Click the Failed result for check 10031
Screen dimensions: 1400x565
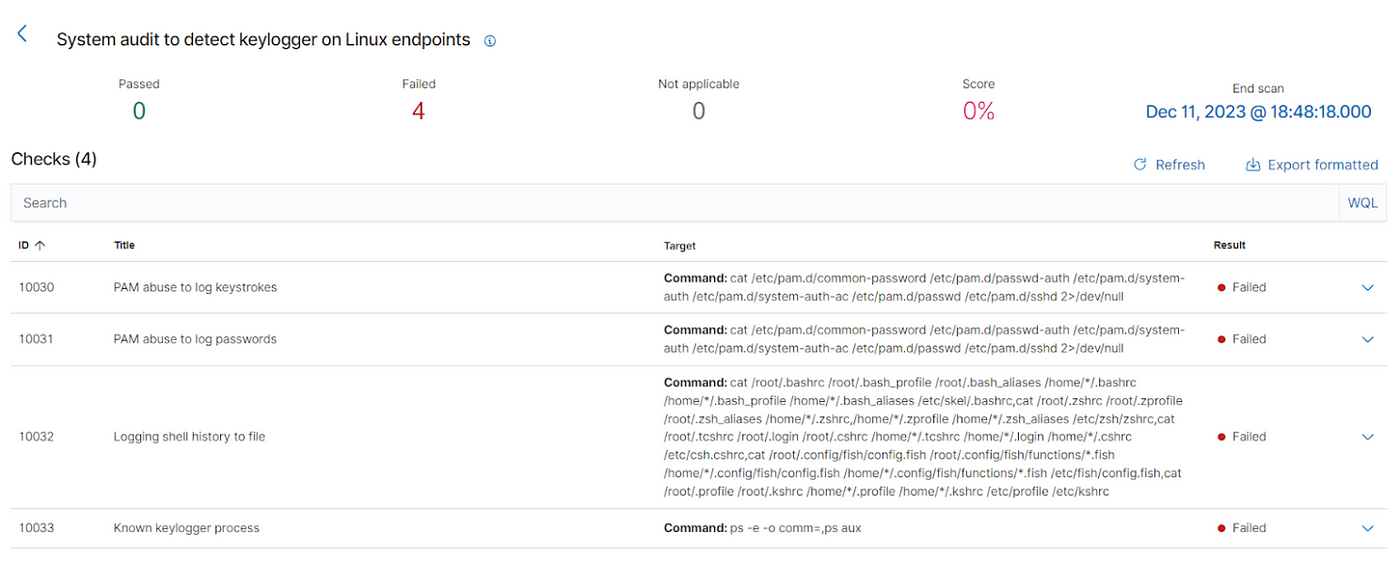(x=1241, y=339)
